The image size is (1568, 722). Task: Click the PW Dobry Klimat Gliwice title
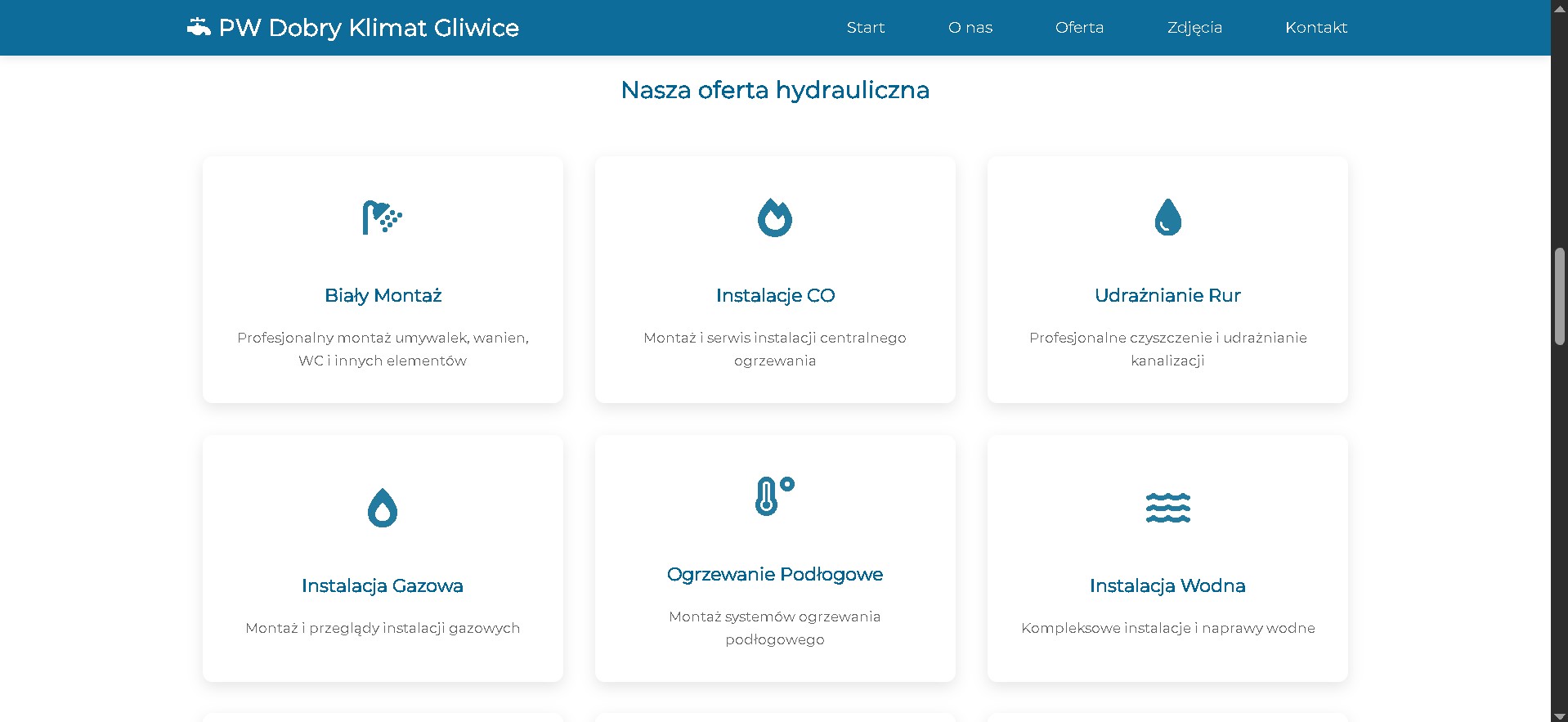[369, 28]
